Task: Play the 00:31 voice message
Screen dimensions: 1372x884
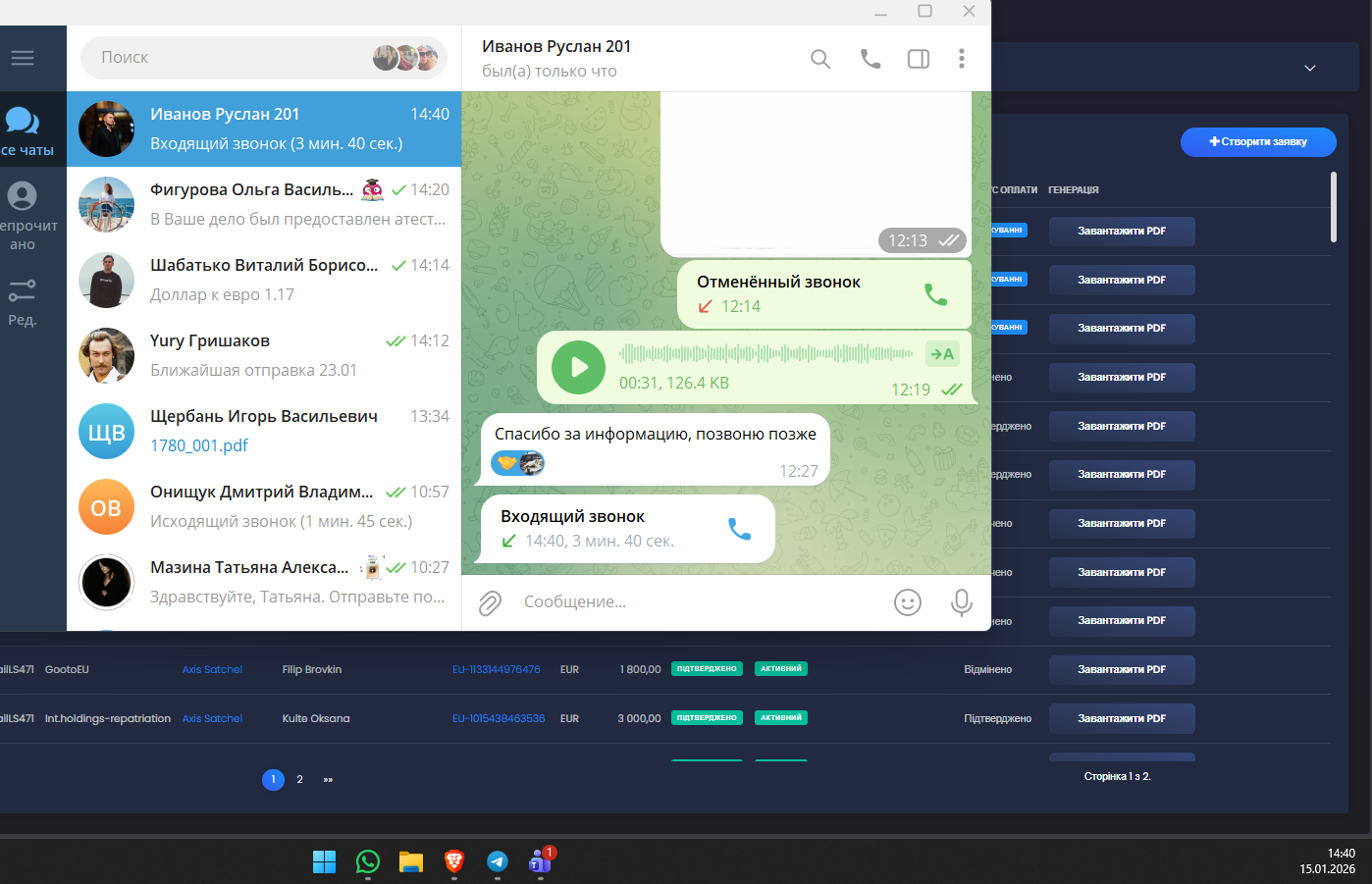Action: point(578,367)
